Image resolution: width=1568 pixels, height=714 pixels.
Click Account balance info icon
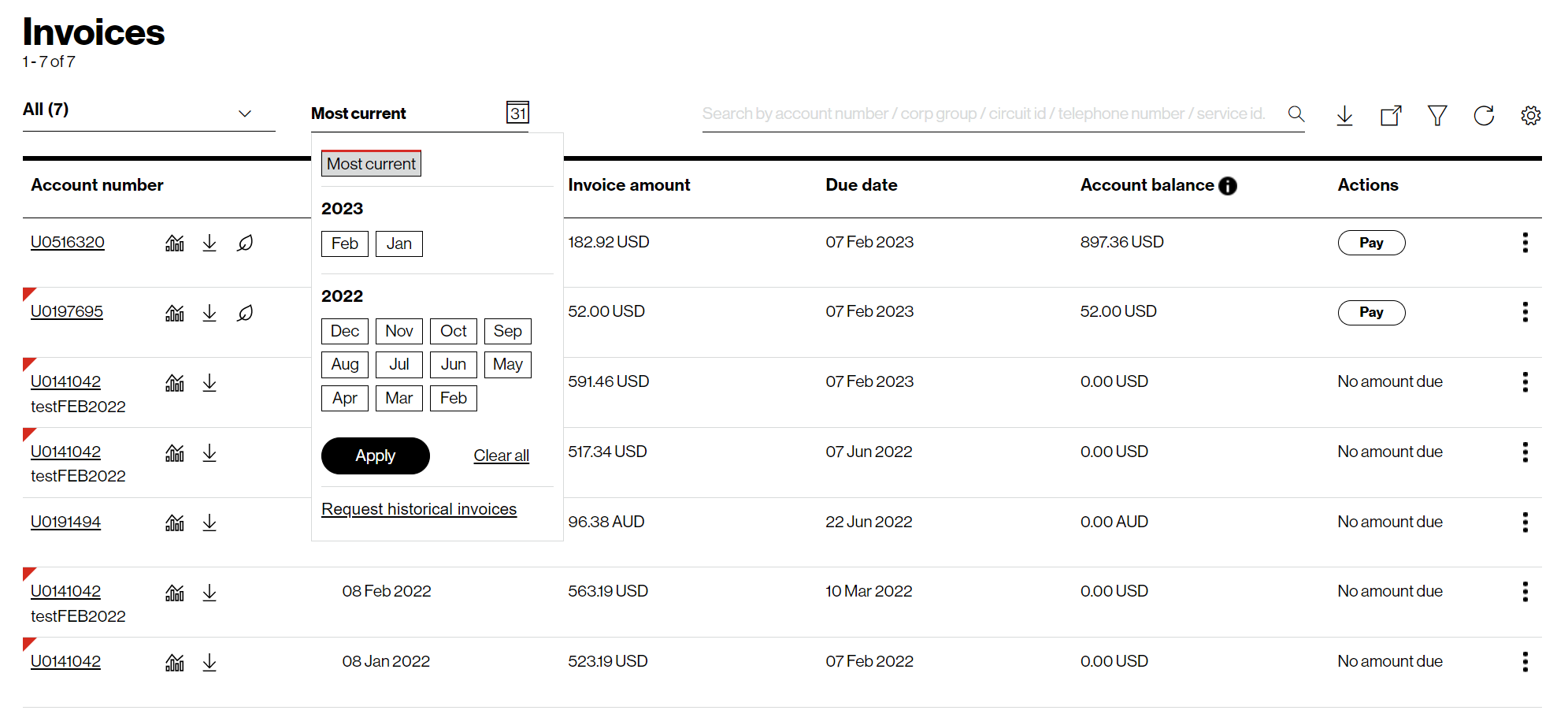pyautogui.click(x=1228, y=186)
